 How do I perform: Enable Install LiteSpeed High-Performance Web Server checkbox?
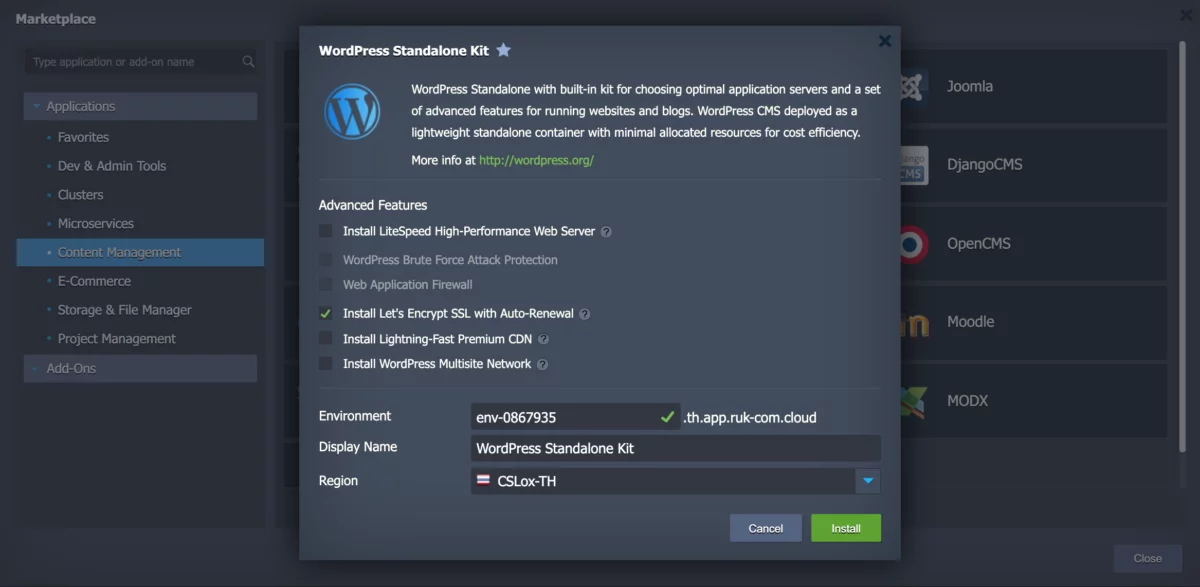(x=326, y=231)
